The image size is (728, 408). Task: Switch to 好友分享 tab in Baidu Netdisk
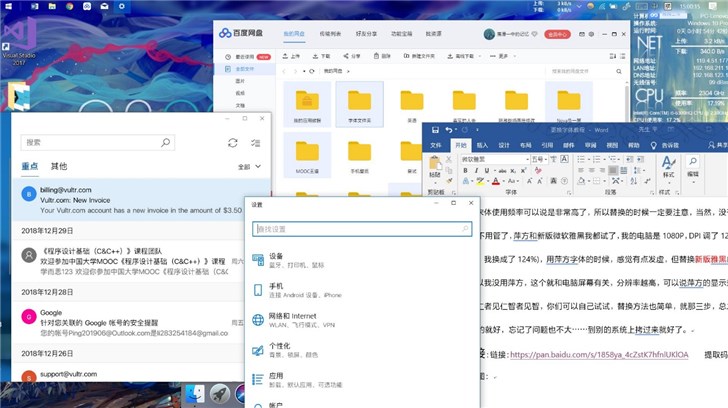pos(366,34)
